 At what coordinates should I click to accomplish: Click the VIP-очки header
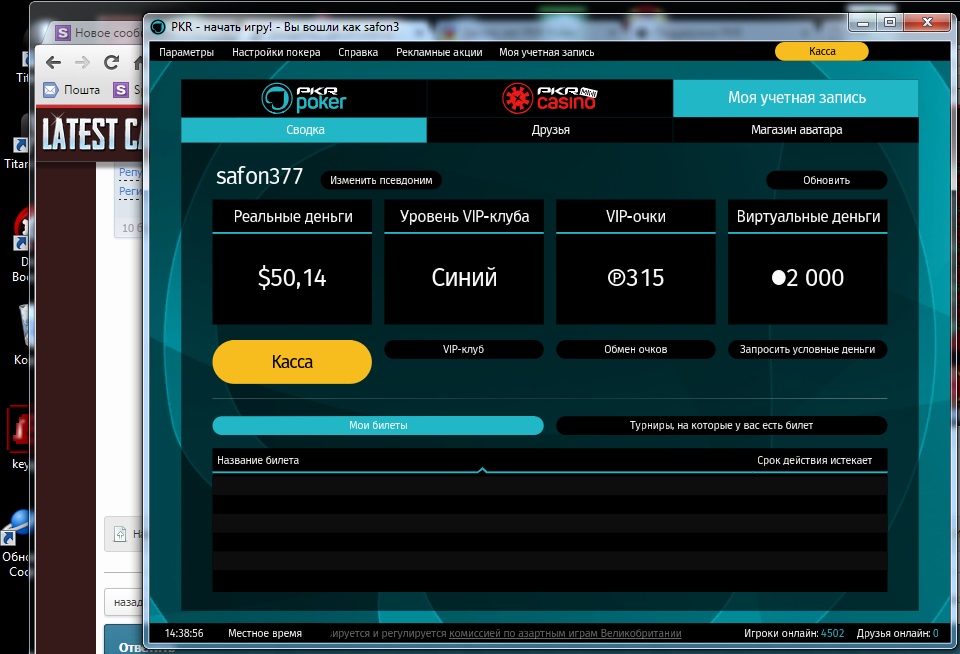636,216
